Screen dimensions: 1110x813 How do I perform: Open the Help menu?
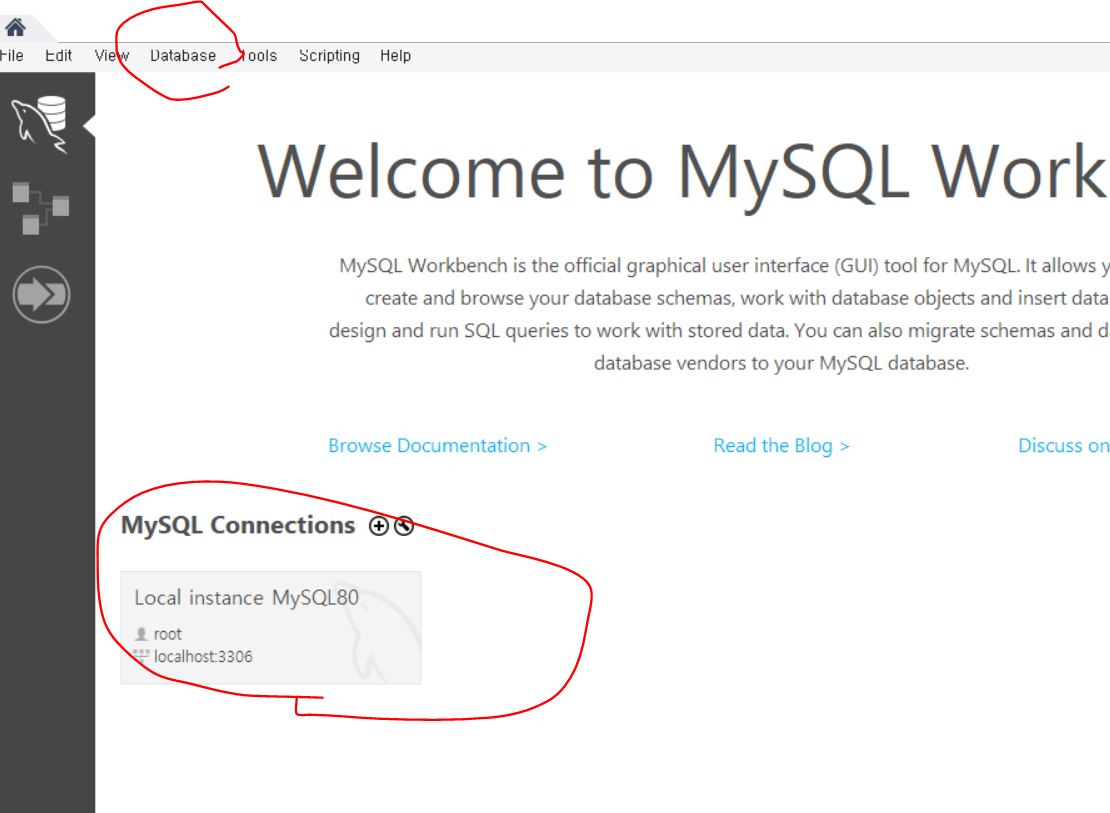(x=395, y=55)
